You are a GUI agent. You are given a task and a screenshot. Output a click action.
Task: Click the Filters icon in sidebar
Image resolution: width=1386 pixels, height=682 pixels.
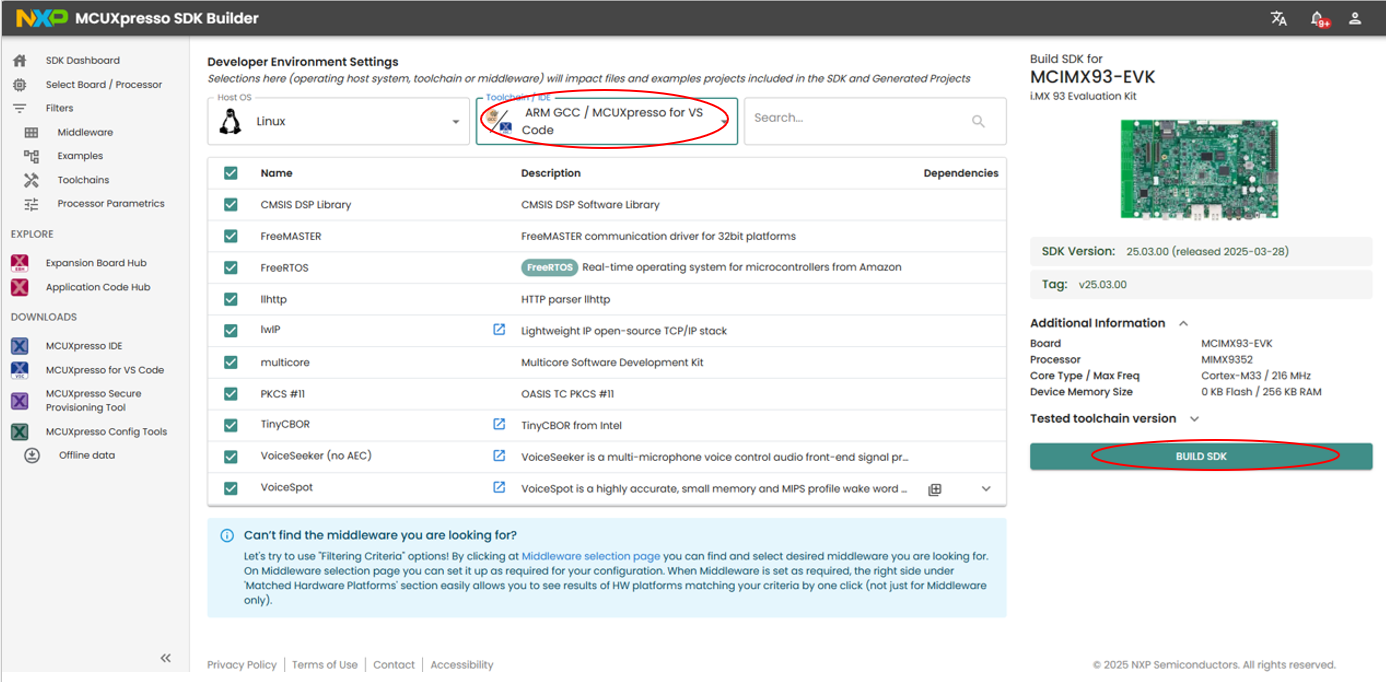[x=19, y=108]
